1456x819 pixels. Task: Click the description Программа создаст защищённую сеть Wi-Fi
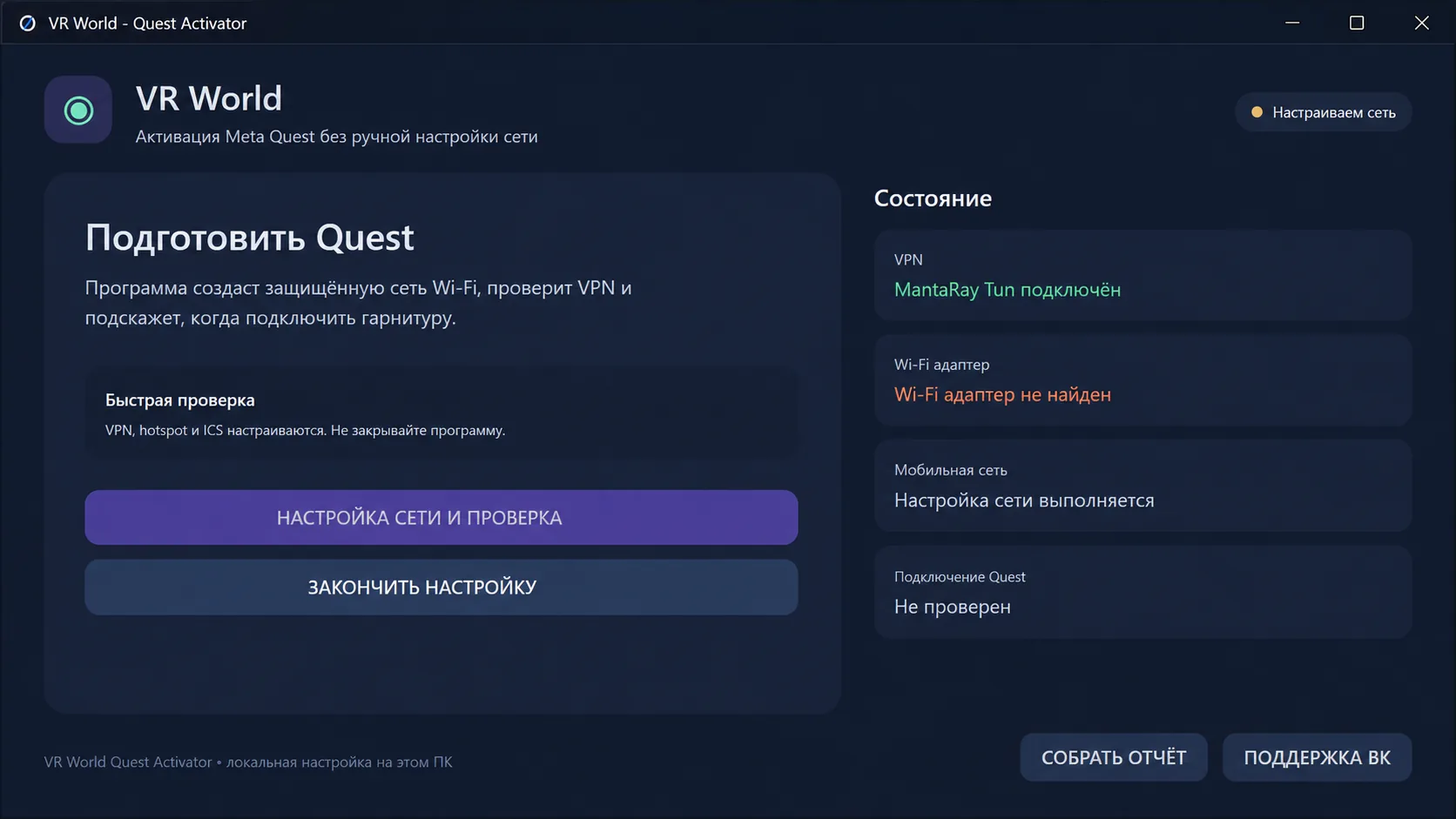pyautogui.click(x=359, y=303)
